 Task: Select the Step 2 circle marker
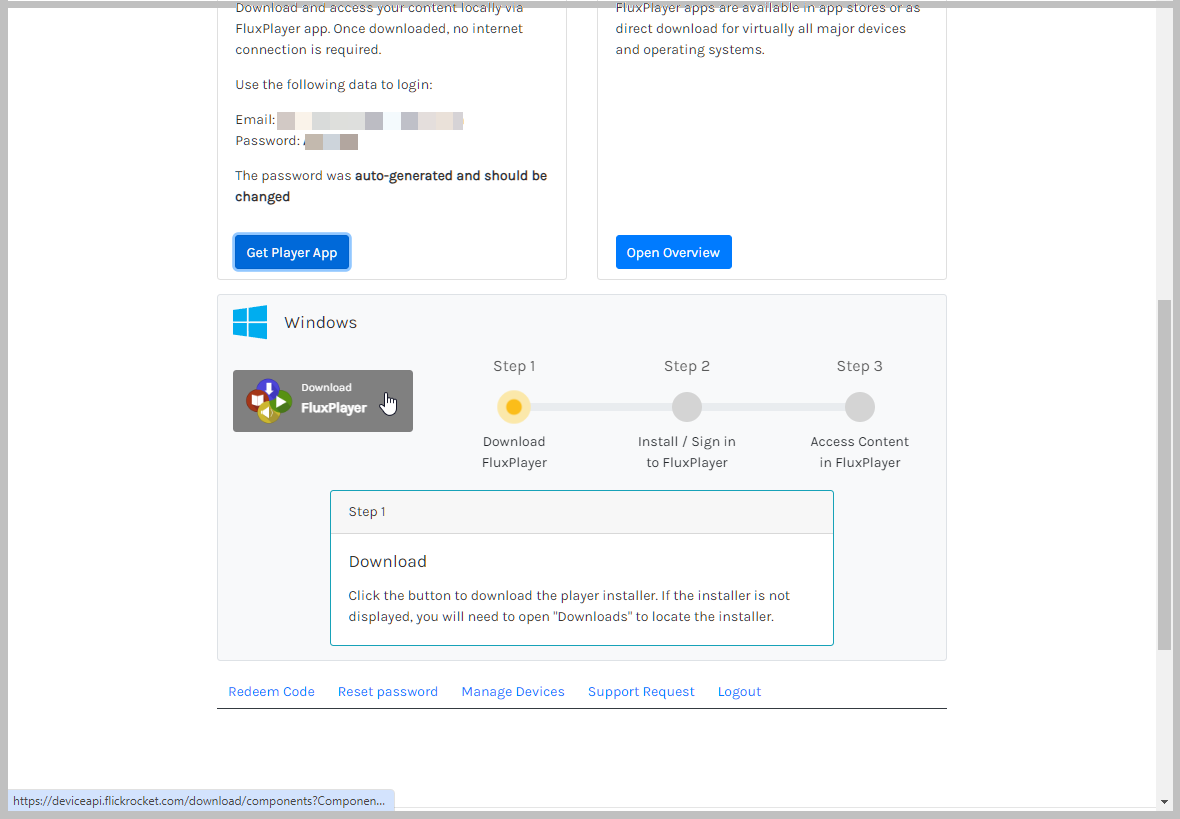point(686,407)
